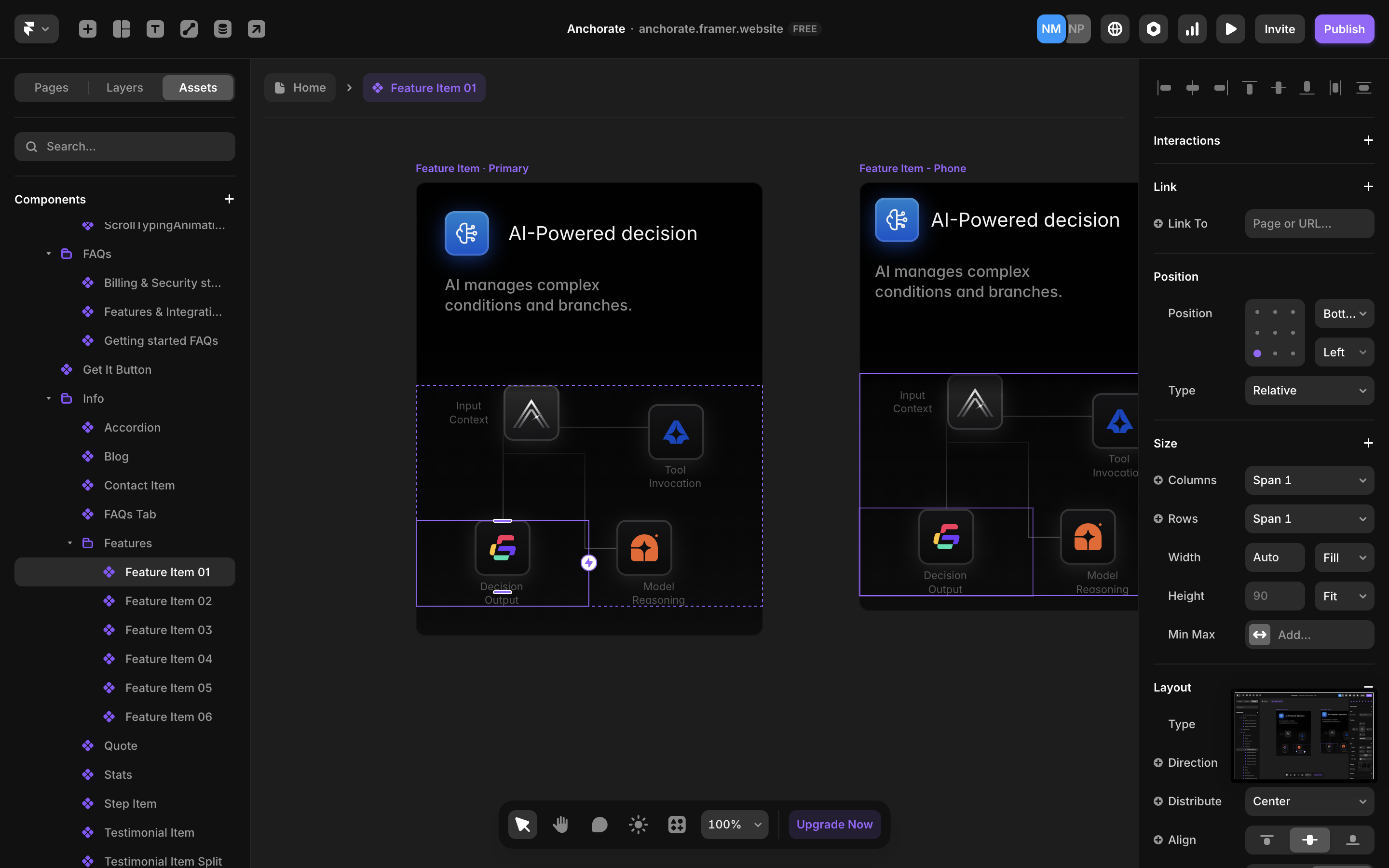Image resolution: width=1389 pixels, height=868 pixels.
Task: Click the Insert plus icon in top toolbar
Action: pyautogui.click(x=87, y=29)
